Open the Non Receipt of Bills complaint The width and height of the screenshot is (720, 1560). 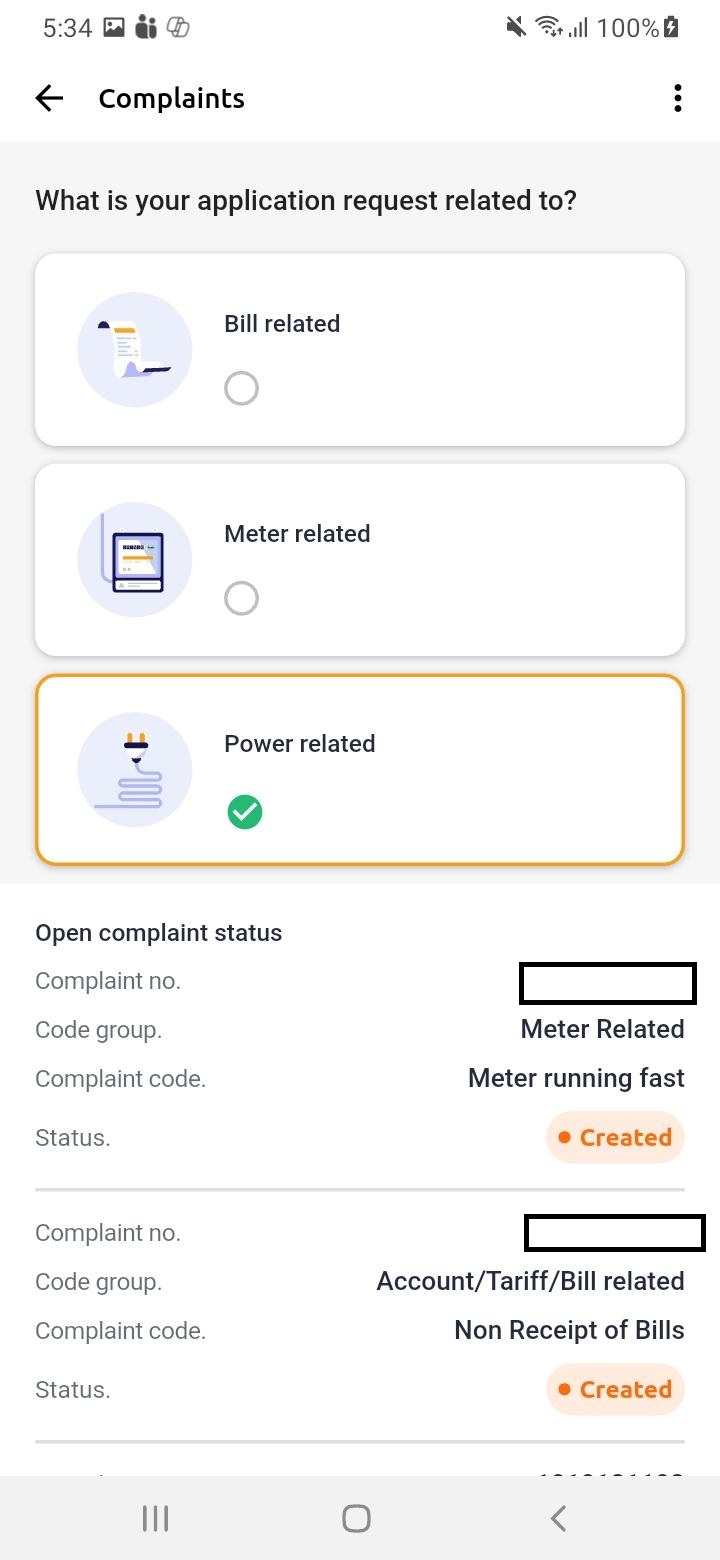(569, 1331)
